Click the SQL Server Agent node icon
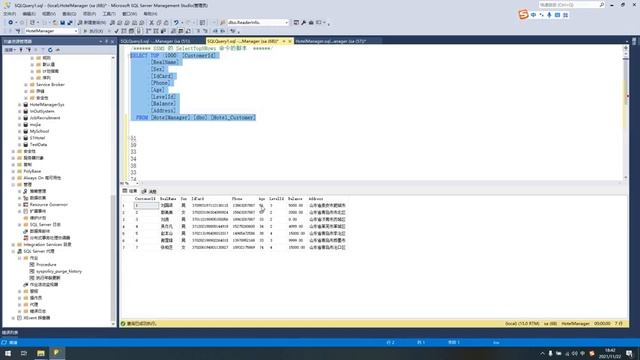 (19, 251)
